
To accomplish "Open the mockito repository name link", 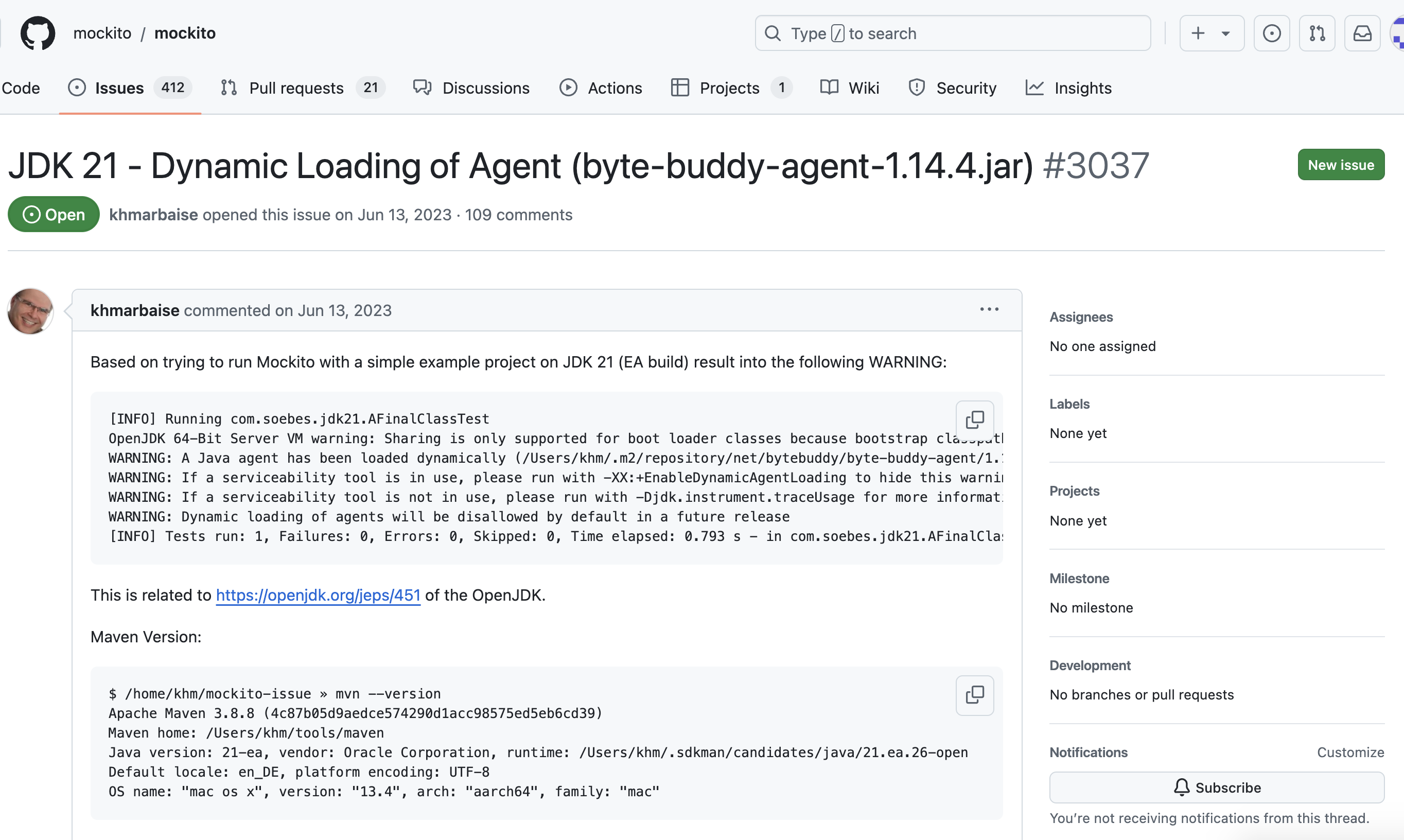I will pyautogui.click(x=185, y=33).
